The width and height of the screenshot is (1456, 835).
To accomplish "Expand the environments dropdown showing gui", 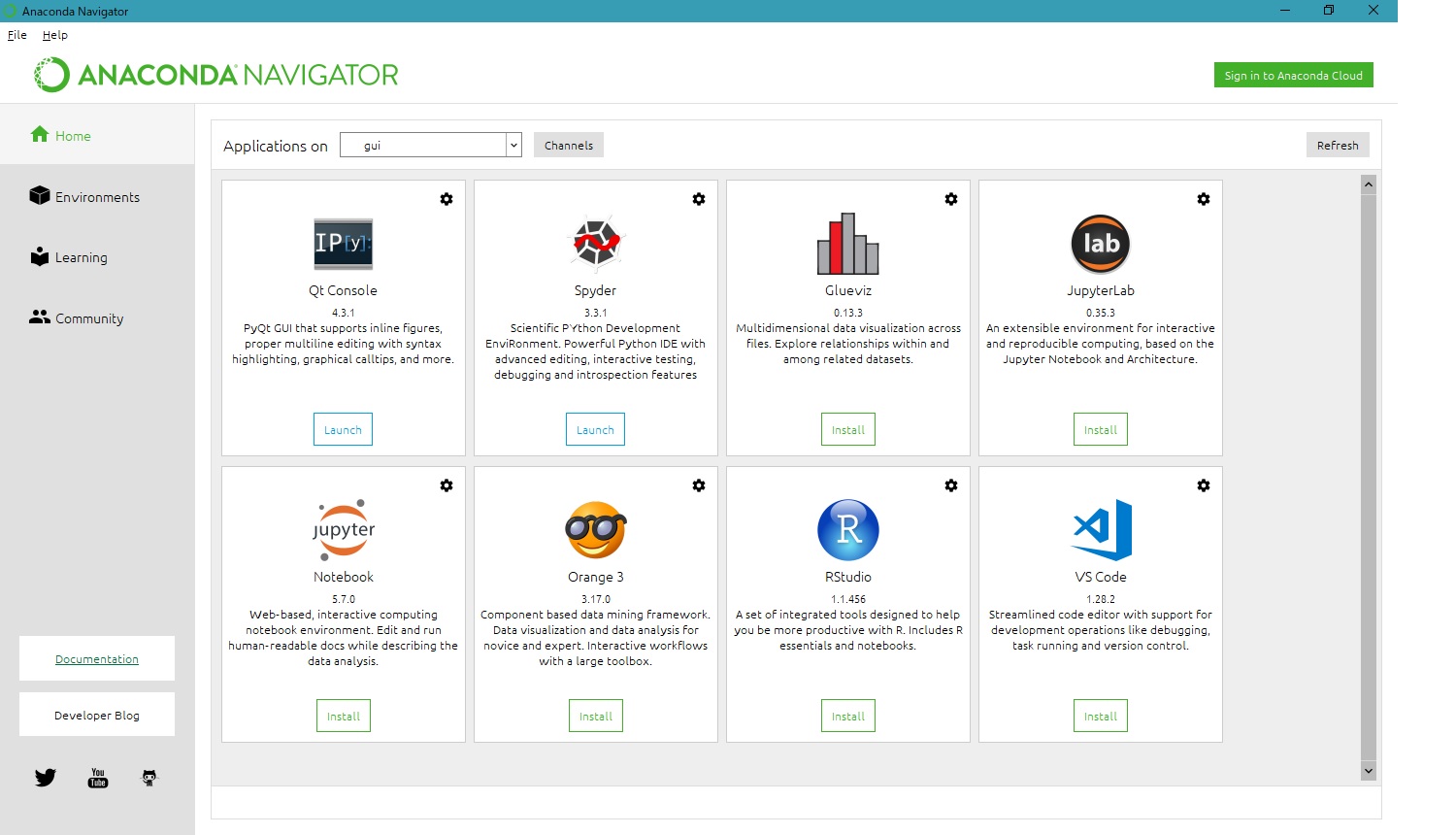I will [x=513, y=144].
